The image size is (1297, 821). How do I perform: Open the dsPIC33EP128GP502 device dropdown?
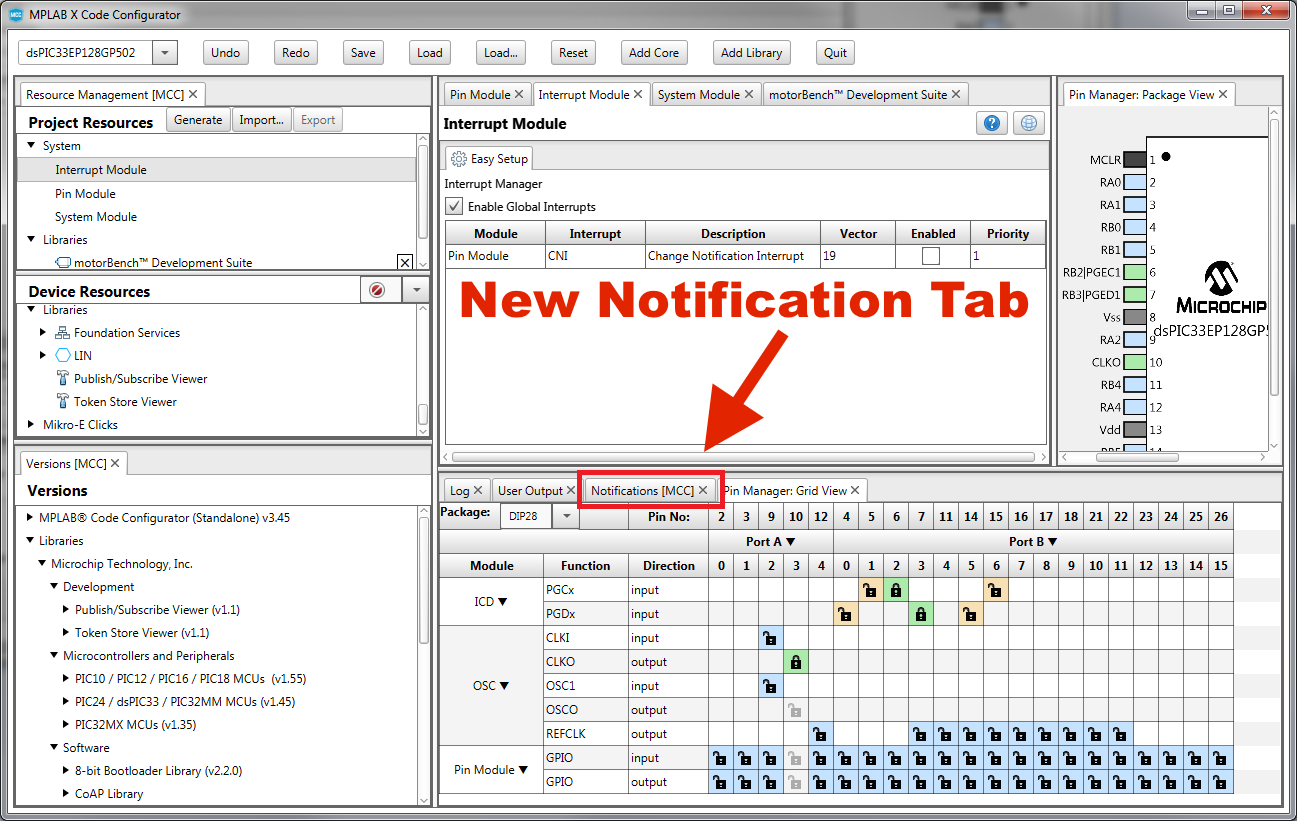pyautogui.click(x=165, y=53)
